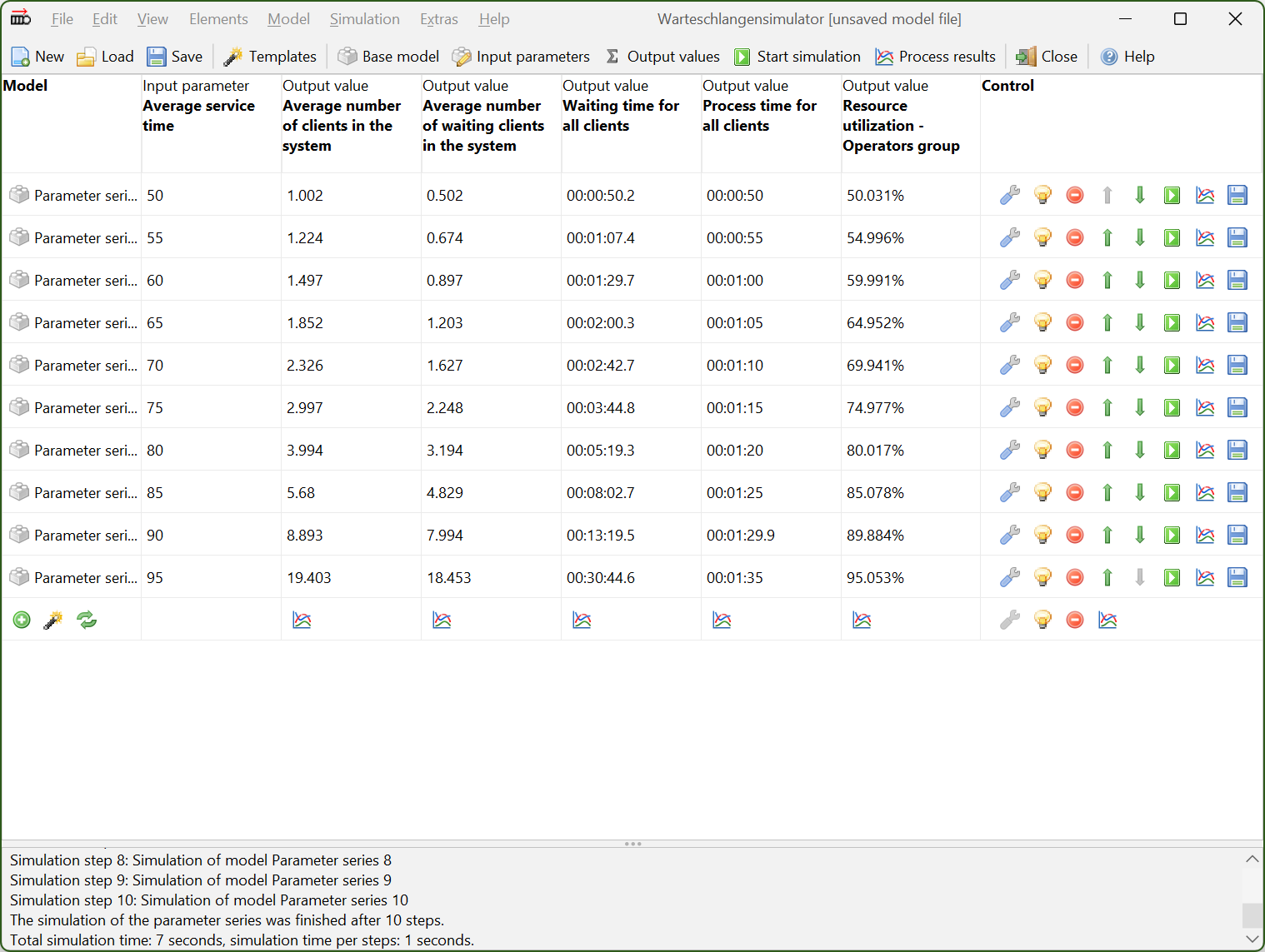Open the Extras menu
The height and width of the screenshot is (952, 1265).
(439, 19)
